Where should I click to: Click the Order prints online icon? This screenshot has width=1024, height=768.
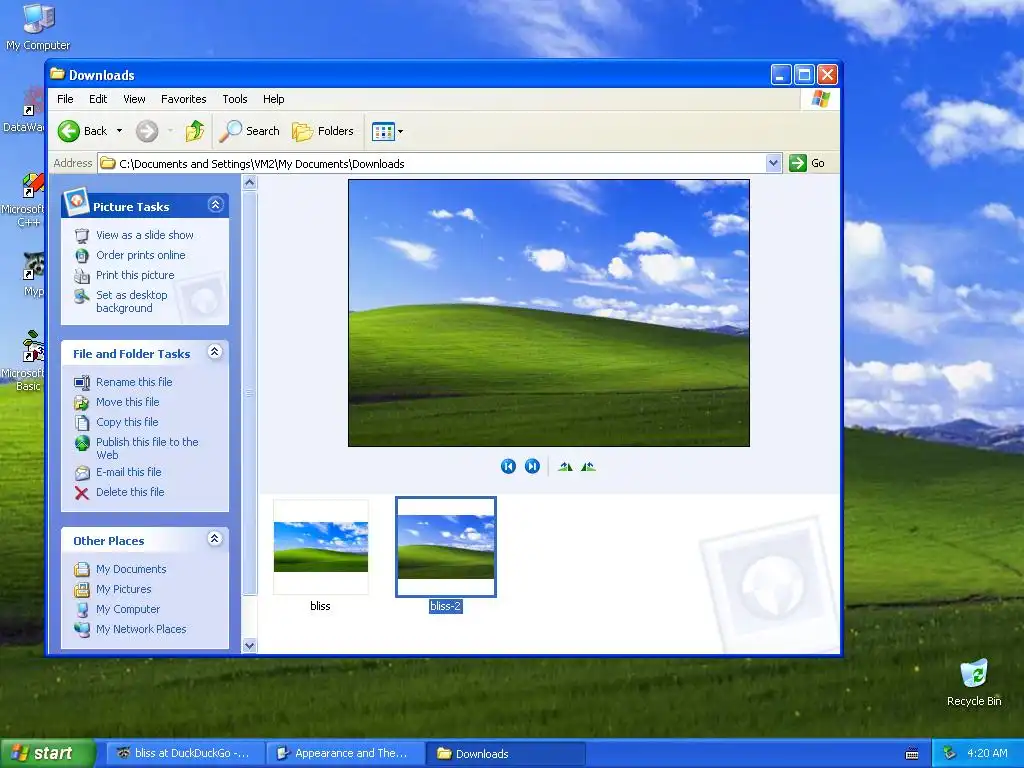[x=82, y=255]
